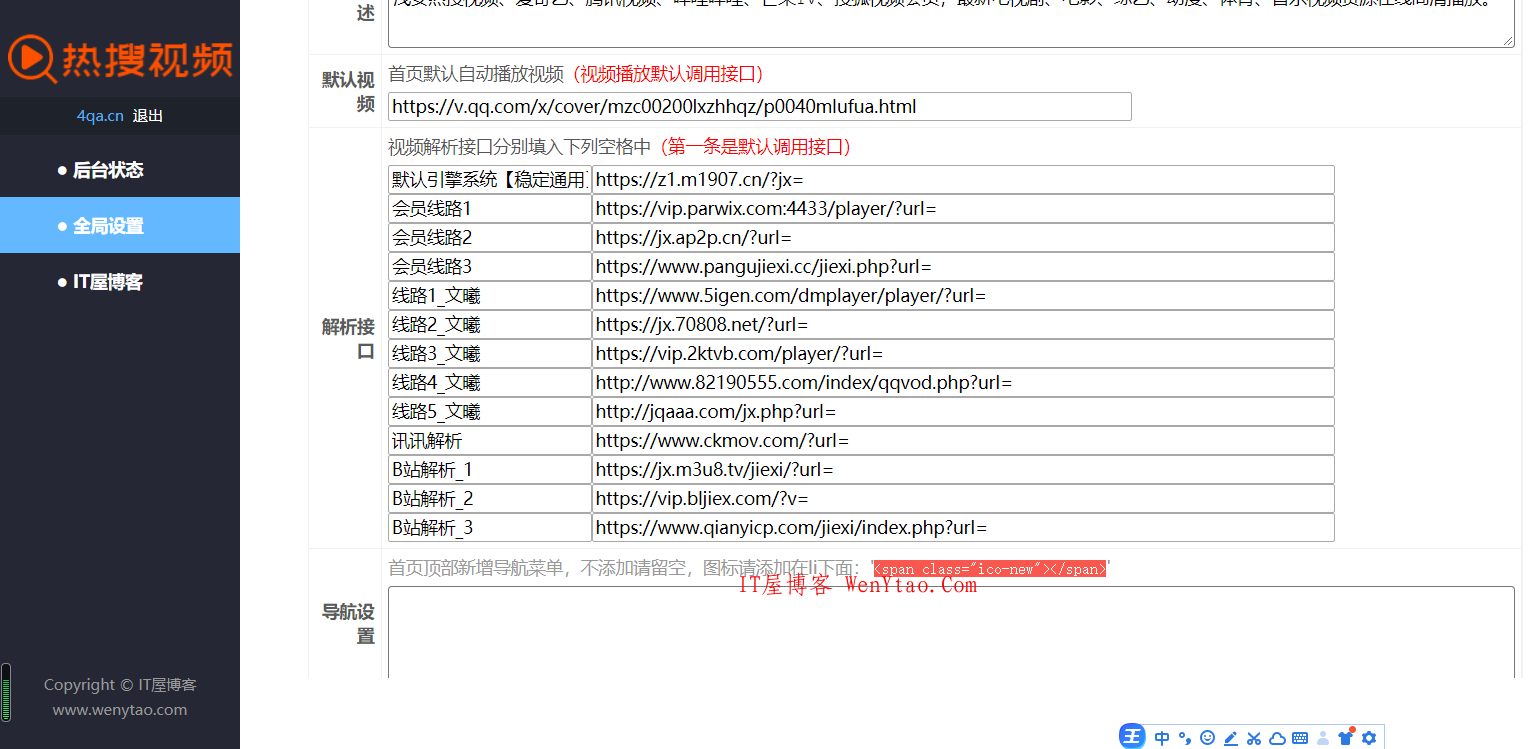The height and width of the screenshot is (749, 1531).
Task: Open IT屋博客 in the sidebar
Action: coord(120,282)
